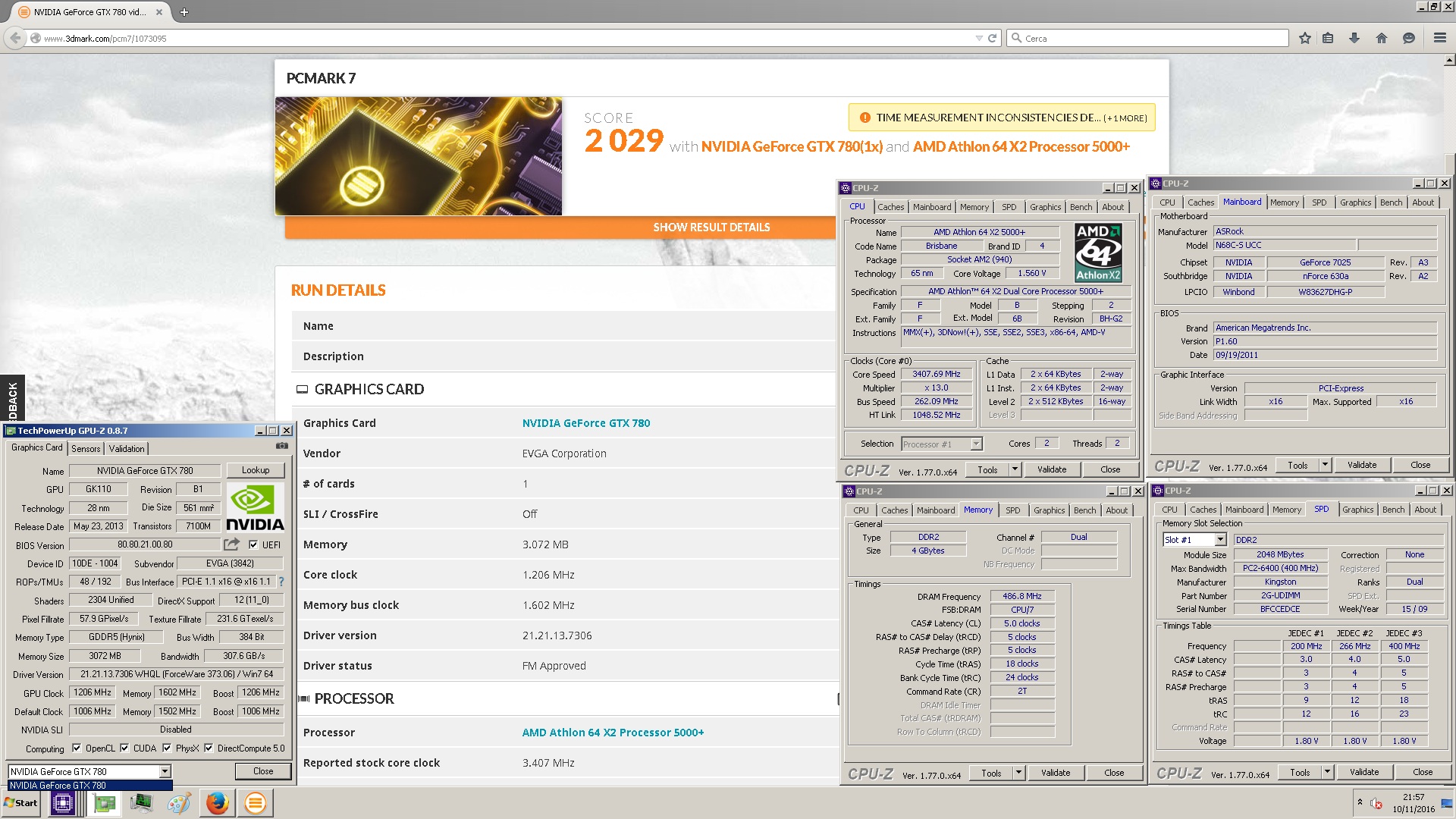Open the Firefox downloads arrow icon

[1354, 38]
